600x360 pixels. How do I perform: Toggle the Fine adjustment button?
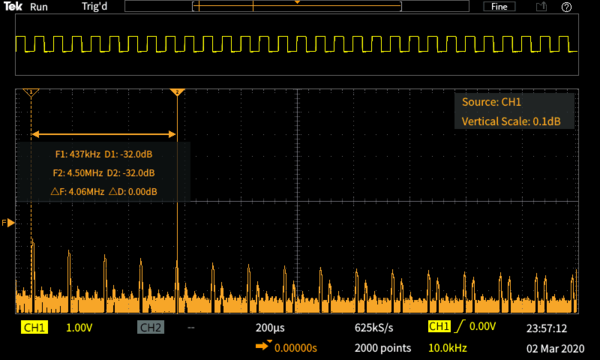pos(499,7)
